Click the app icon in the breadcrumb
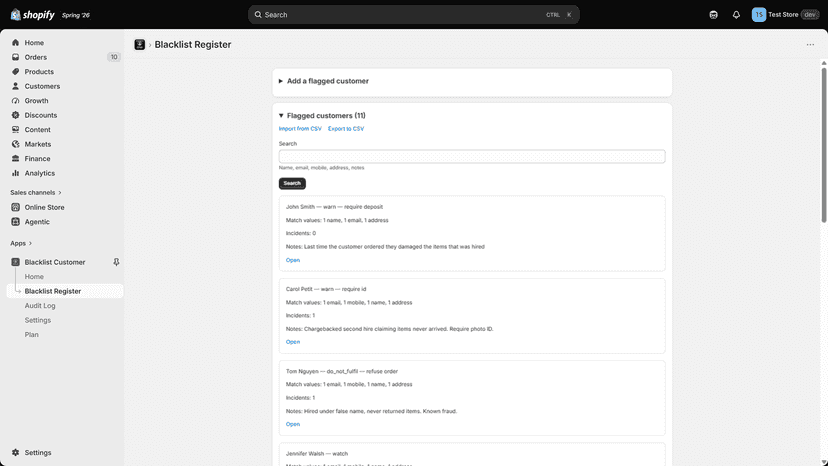The height and width of the screenshot is (466, 828). [x=139, y=44]
